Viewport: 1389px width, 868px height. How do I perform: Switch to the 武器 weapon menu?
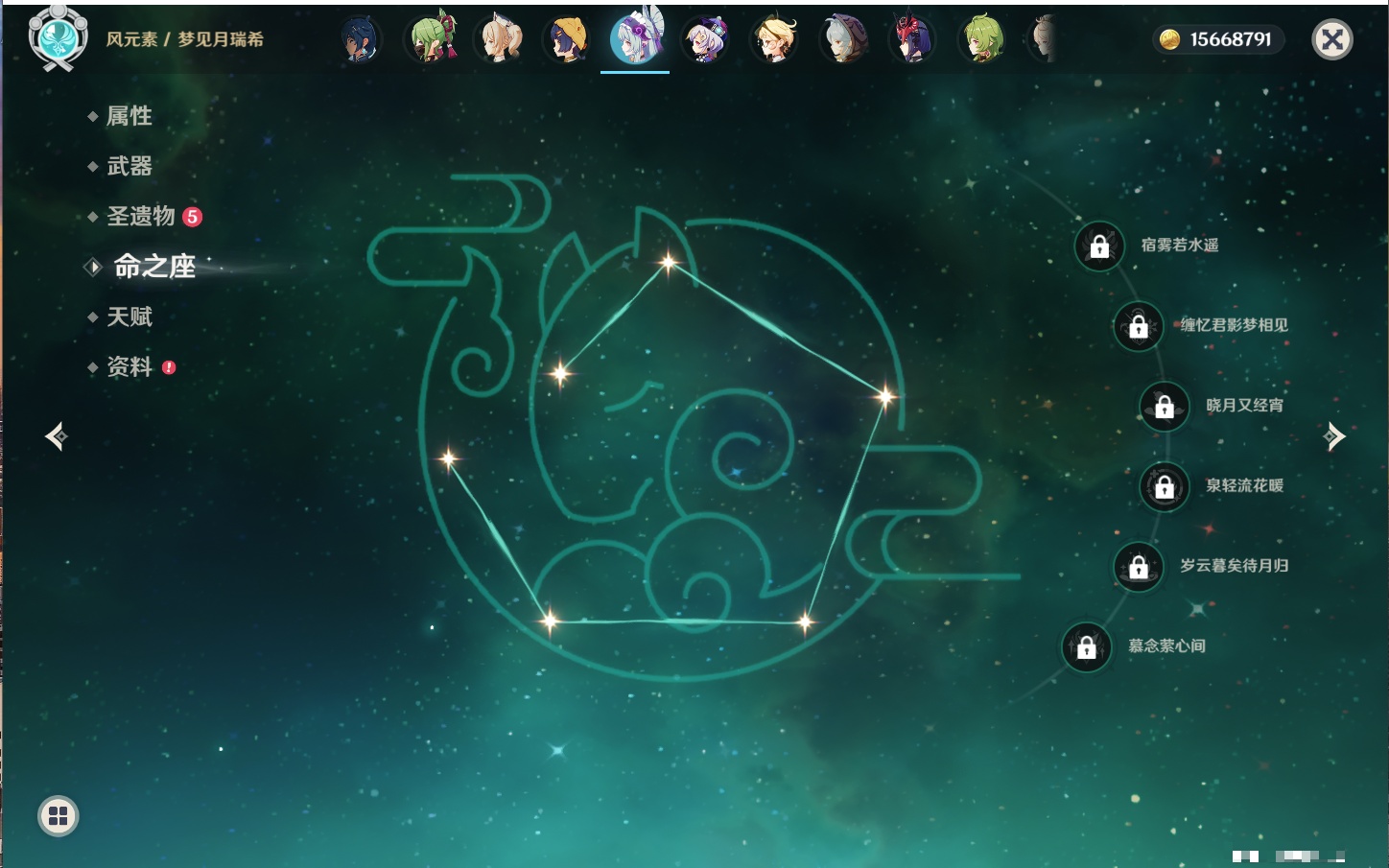(129, 166)
